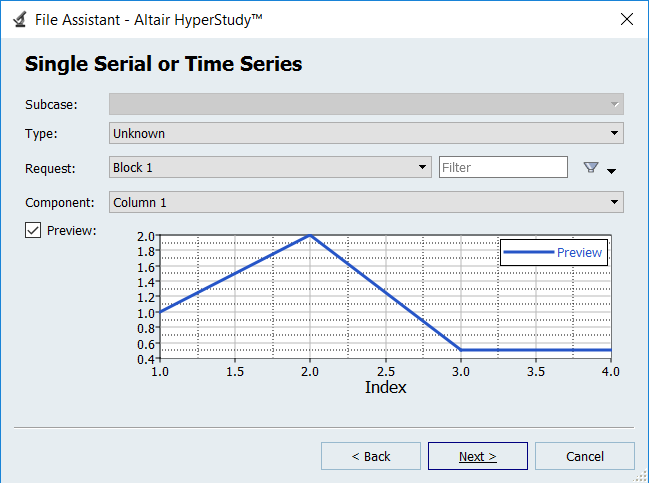Viewport: 649px width, 483px height.
Task: Click the Preview label text
Action: click(71, 231)
